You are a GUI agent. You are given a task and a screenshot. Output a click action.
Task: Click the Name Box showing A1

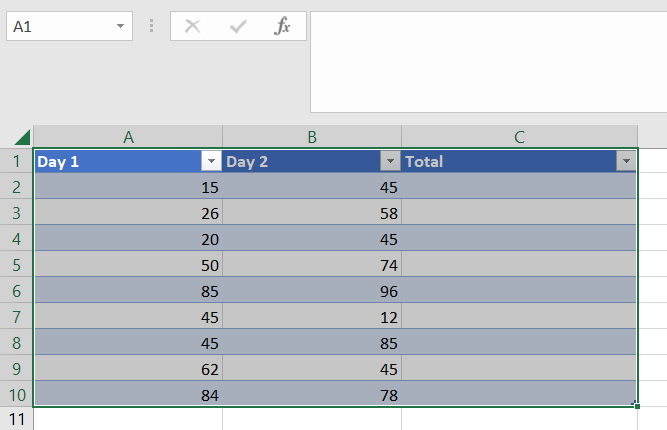(x=58, y=27)
